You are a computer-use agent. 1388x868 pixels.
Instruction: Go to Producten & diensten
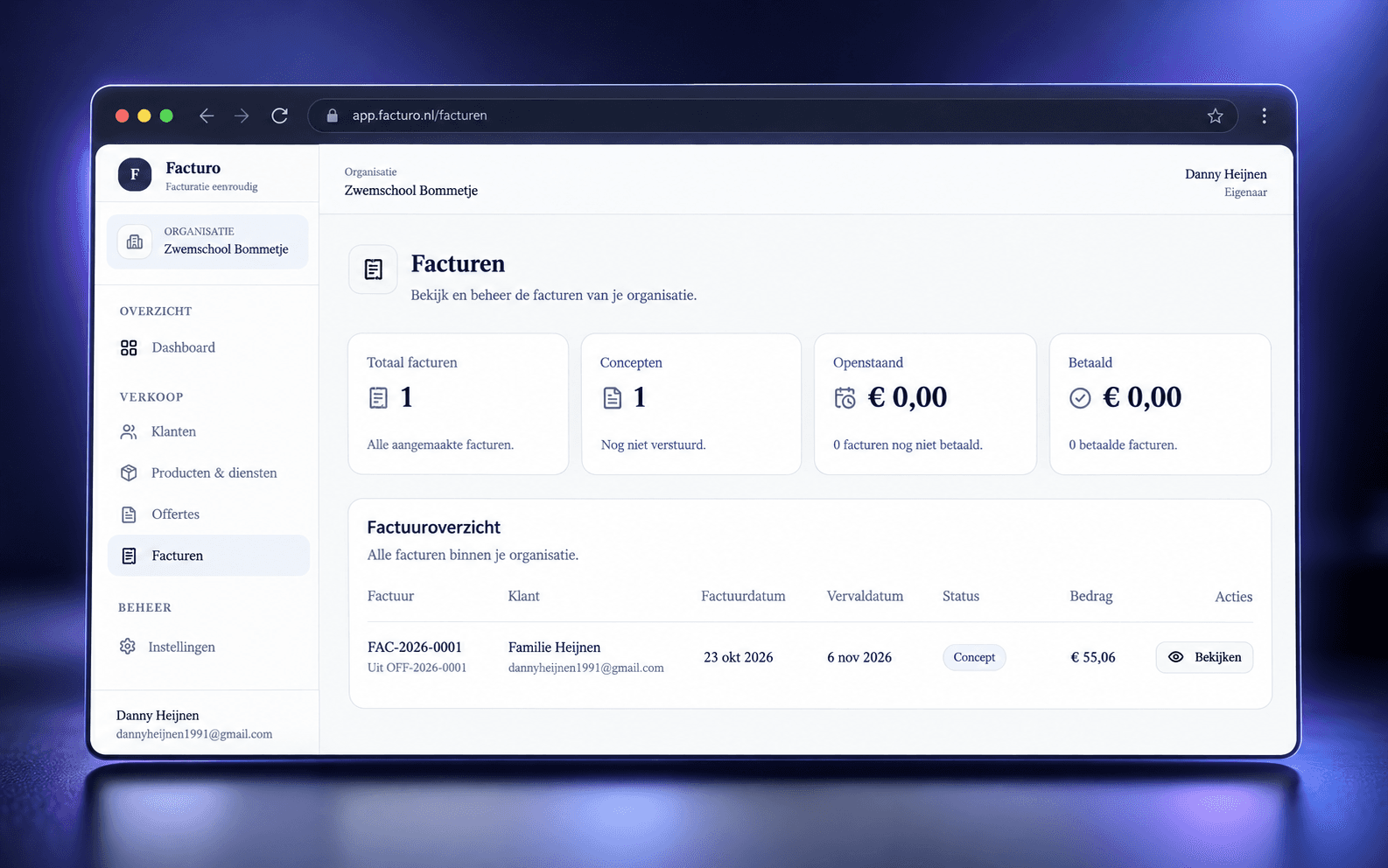[208, 472]
